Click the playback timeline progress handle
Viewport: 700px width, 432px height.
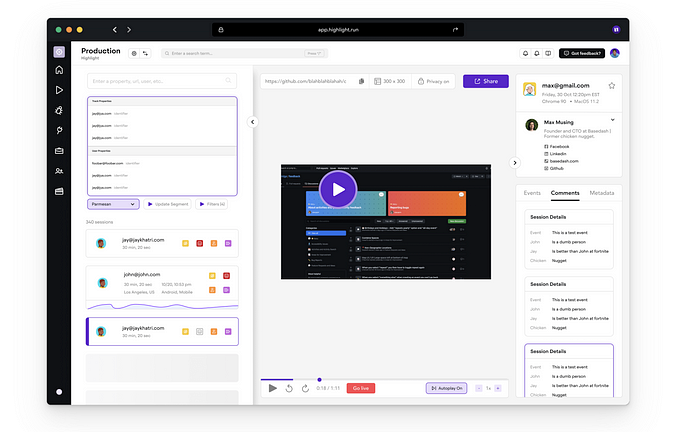tap(319, 380)
